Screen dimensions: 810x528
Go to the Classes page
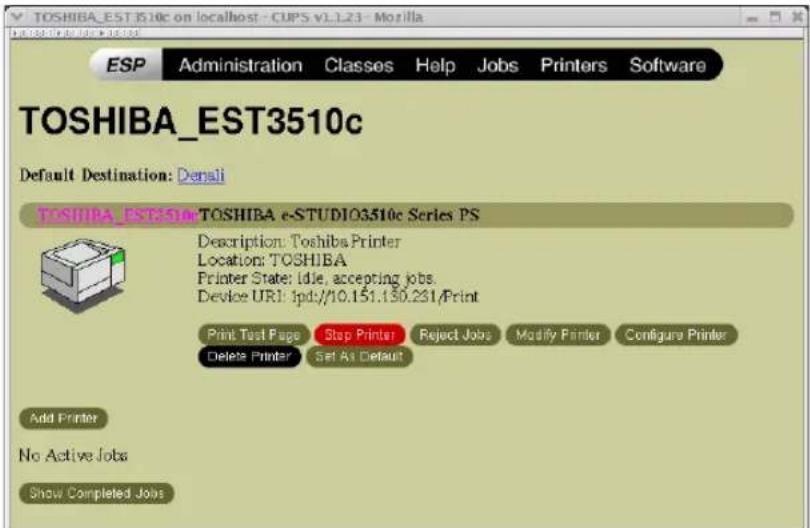[x=359, y=66]
